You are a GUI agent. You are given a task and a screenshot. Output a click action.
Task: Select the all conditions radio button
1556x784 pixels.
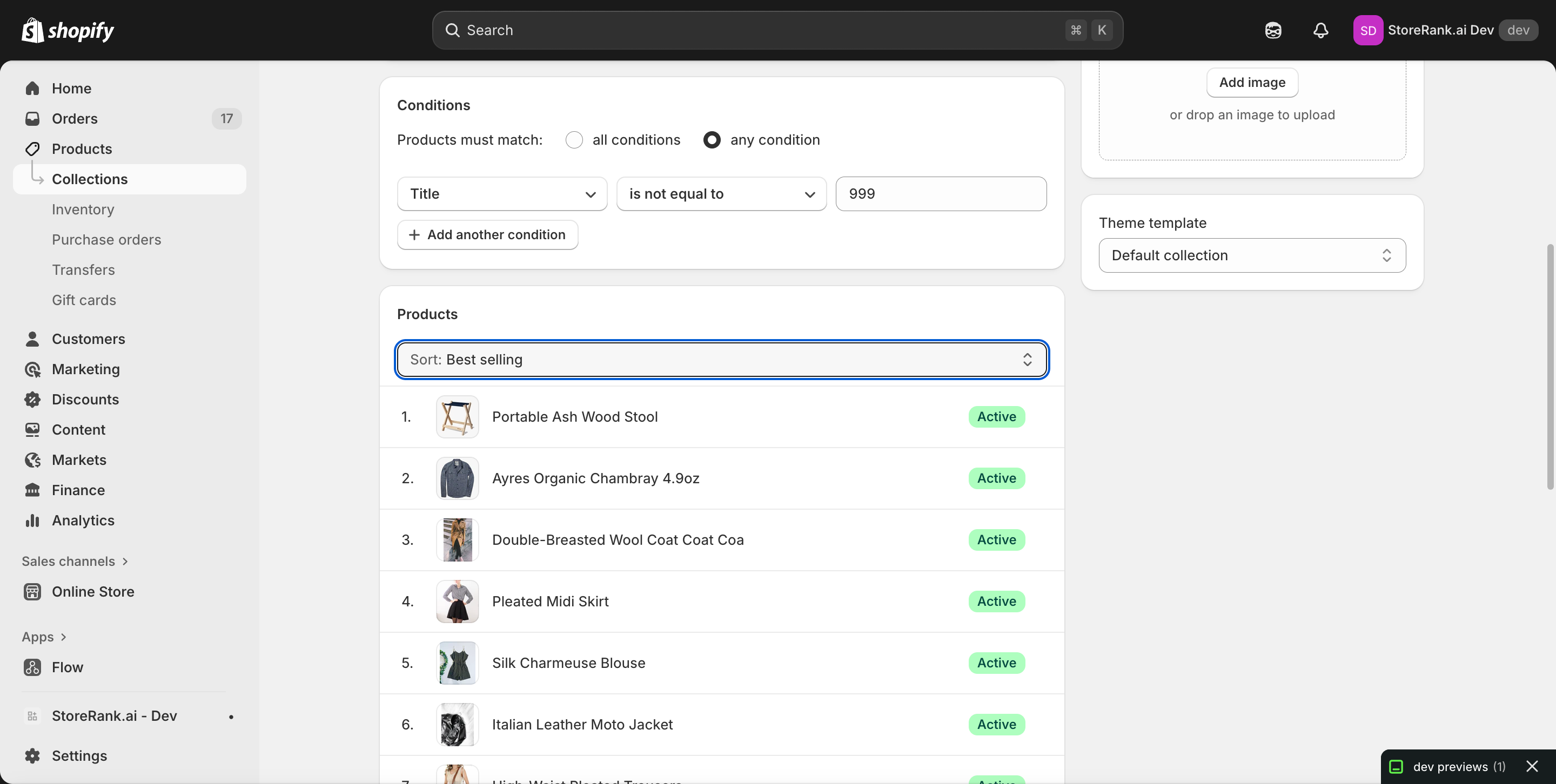coord(574,140)
